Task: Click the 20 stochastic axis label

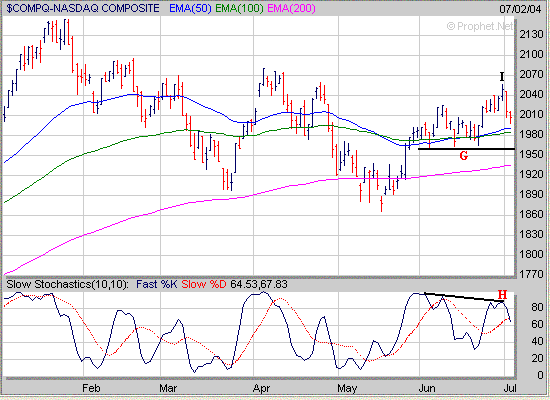Action: pyautogui.click(x=537, y=358)
